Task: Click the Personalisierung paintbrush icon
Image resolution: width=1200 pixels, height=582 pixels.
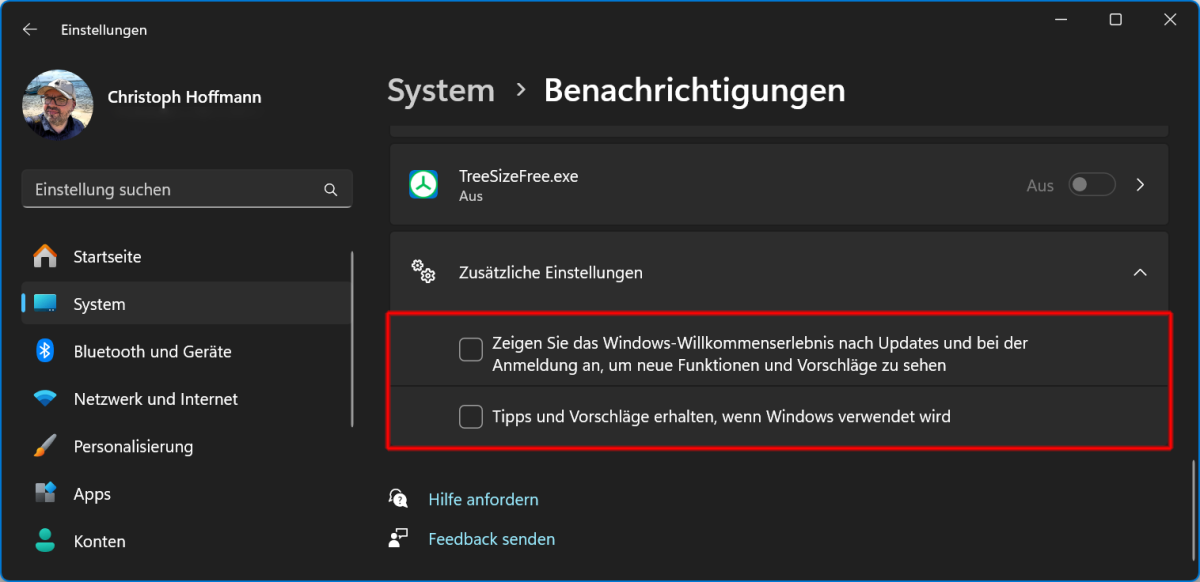Action: 45,446
